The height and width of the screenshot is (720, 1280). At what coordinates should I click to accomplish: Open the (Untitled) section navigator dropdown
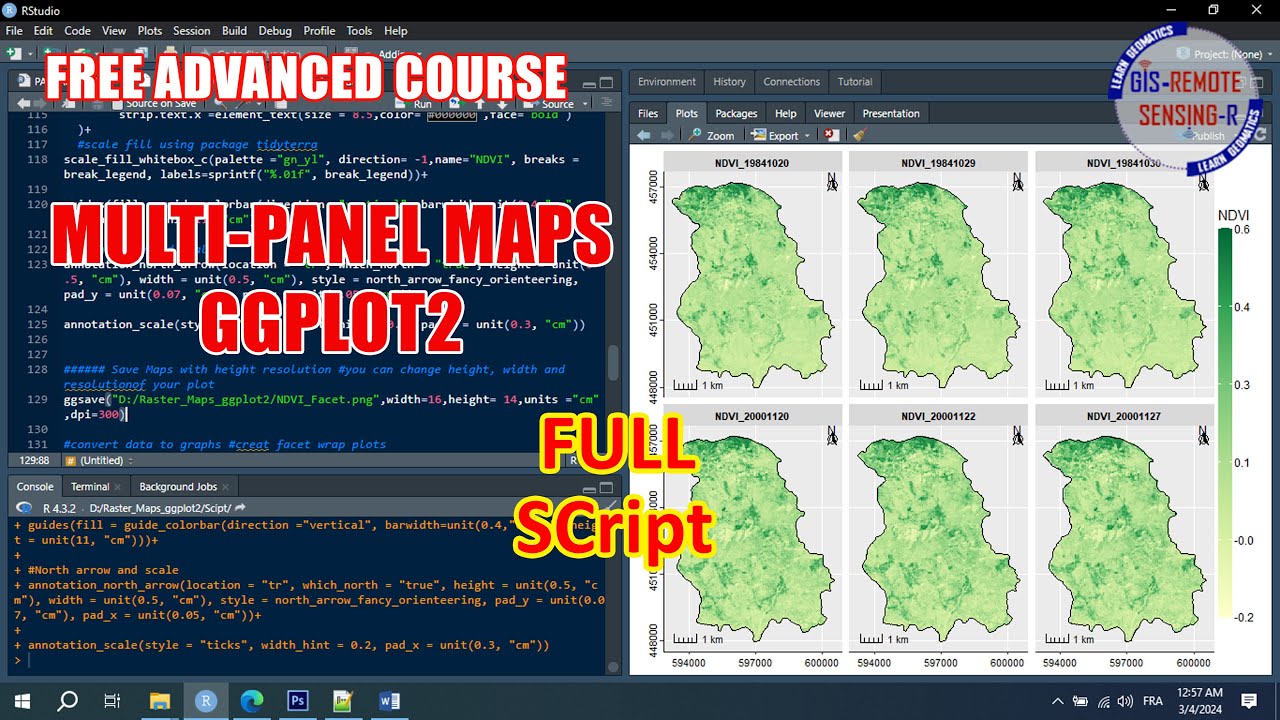point(100,461)
